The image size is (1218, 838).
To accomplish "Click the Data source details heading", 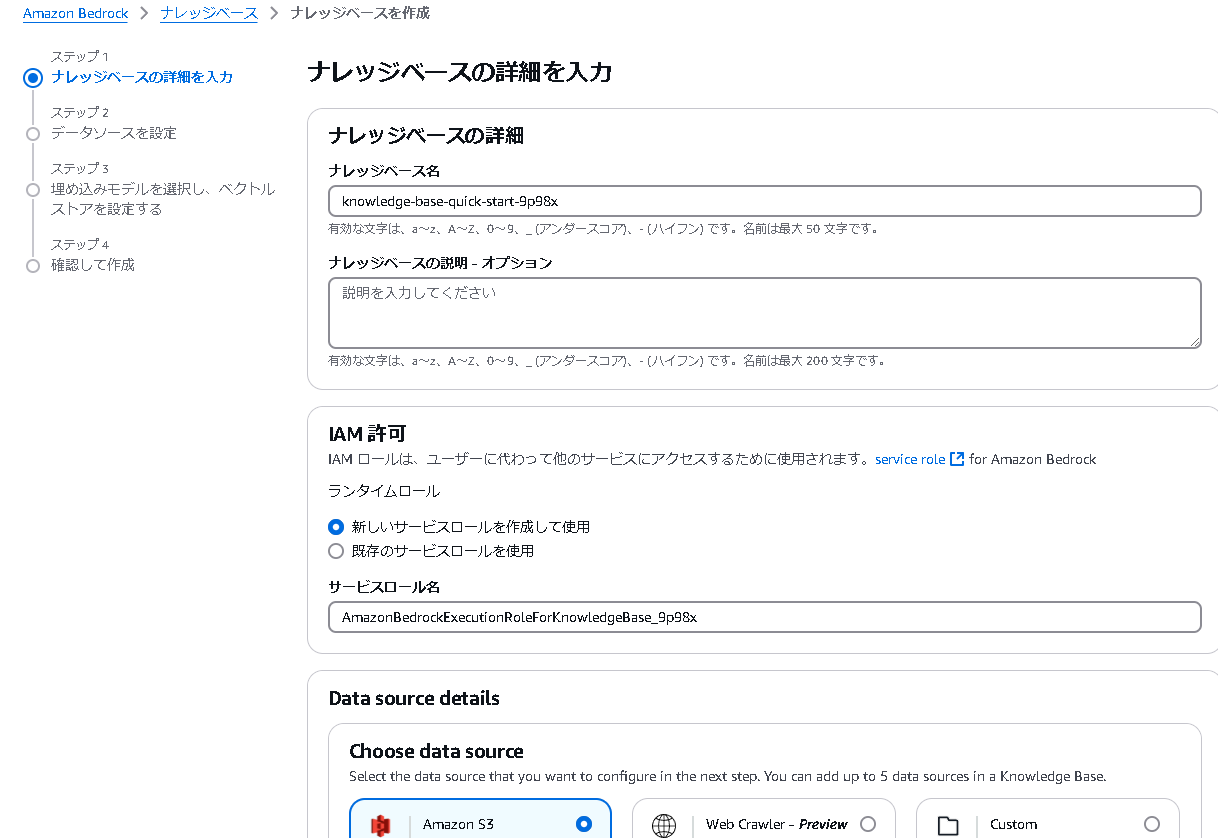I will click(x=414, y=698).
